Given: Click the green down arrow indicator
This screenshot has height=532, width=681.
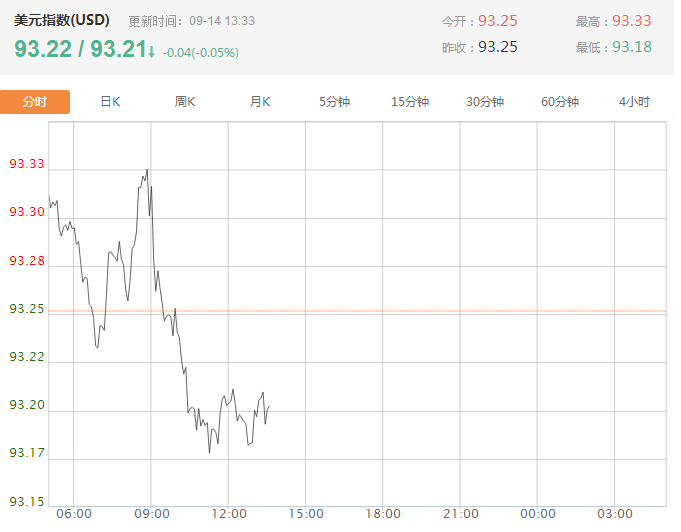Looking at the screenshot, I should click(151, 52).
